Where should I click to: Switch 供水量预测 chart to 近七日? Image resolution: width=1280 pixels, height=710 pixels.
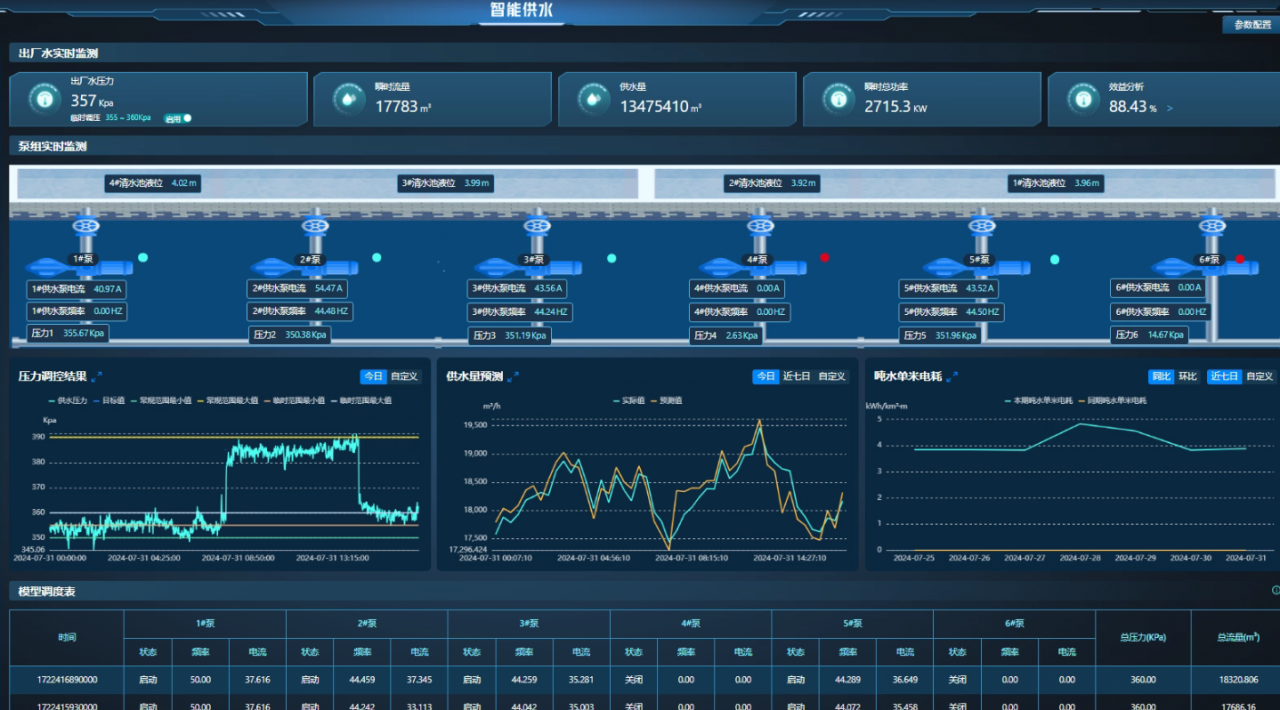point(797,377)
